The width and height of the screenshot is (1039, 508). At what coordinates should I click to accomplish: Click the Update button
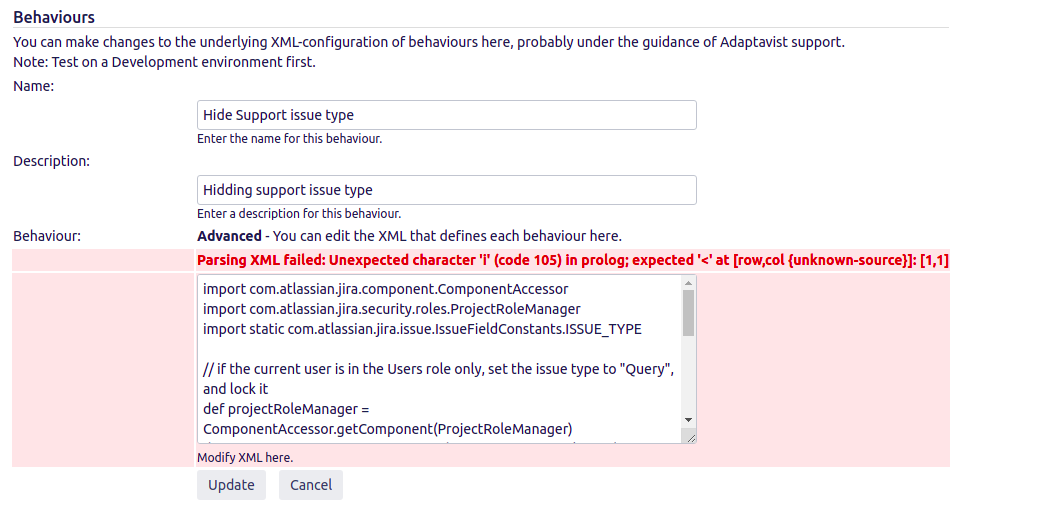pos(231,485)
